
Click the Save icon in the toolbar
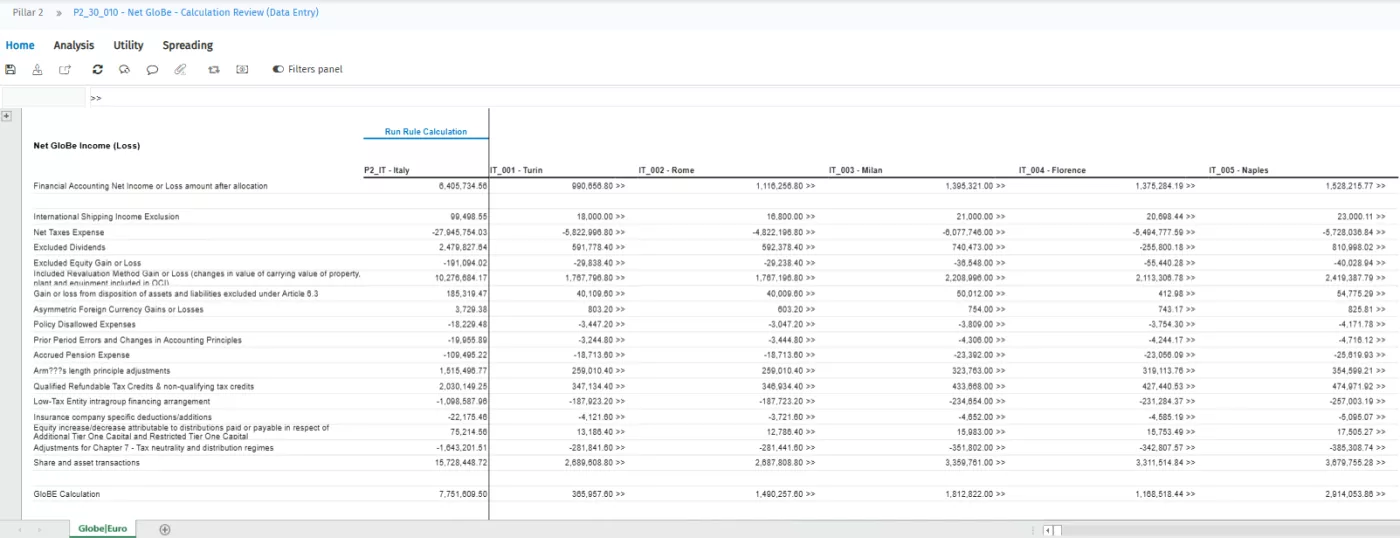10,70
